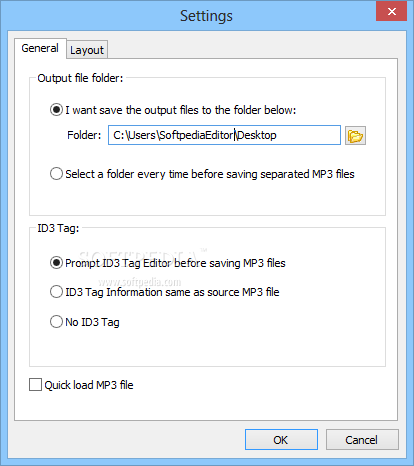Click the Settings title bar text

click(206, 16)
